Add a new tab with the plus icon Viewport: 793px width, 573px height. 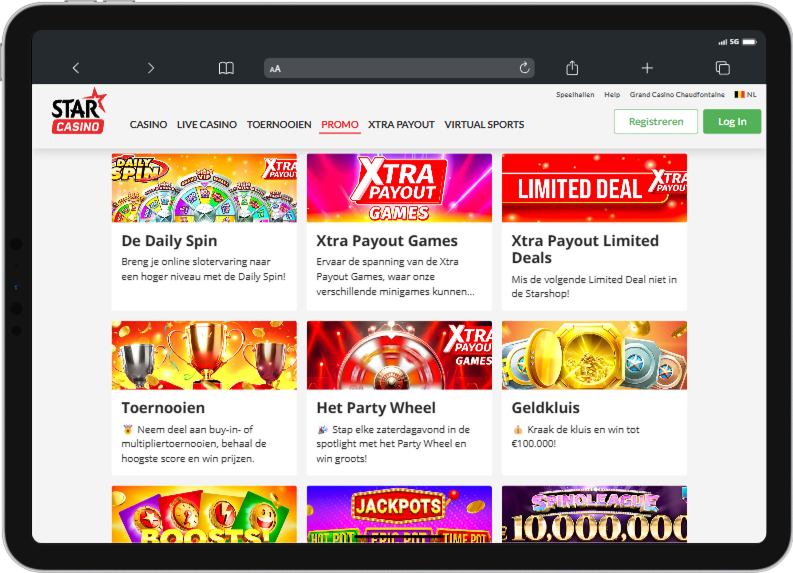point(647,68)
